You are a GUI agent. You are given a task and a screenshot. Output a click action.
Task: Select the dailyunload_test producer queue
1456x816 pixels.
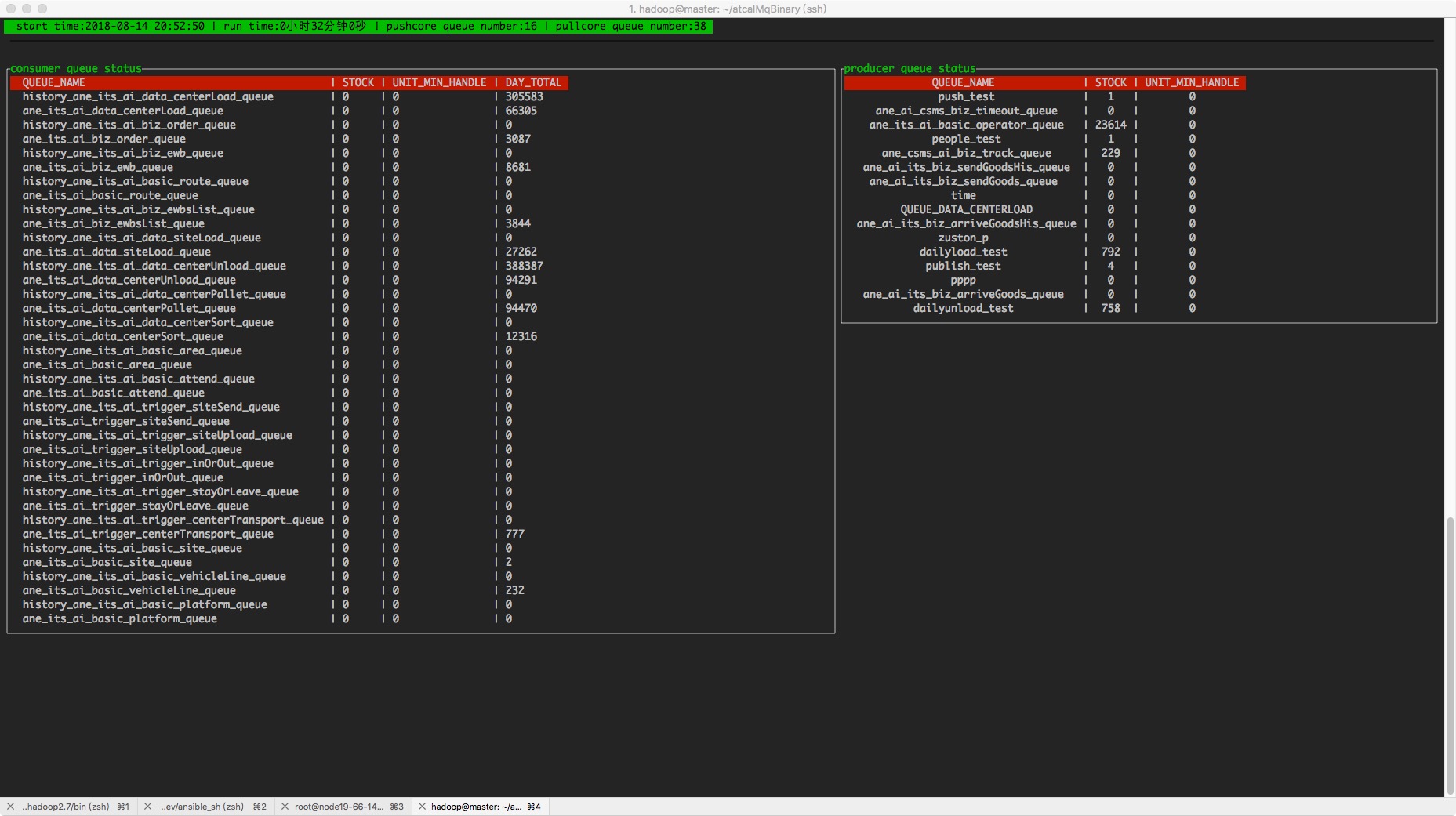tap(963, 308)
